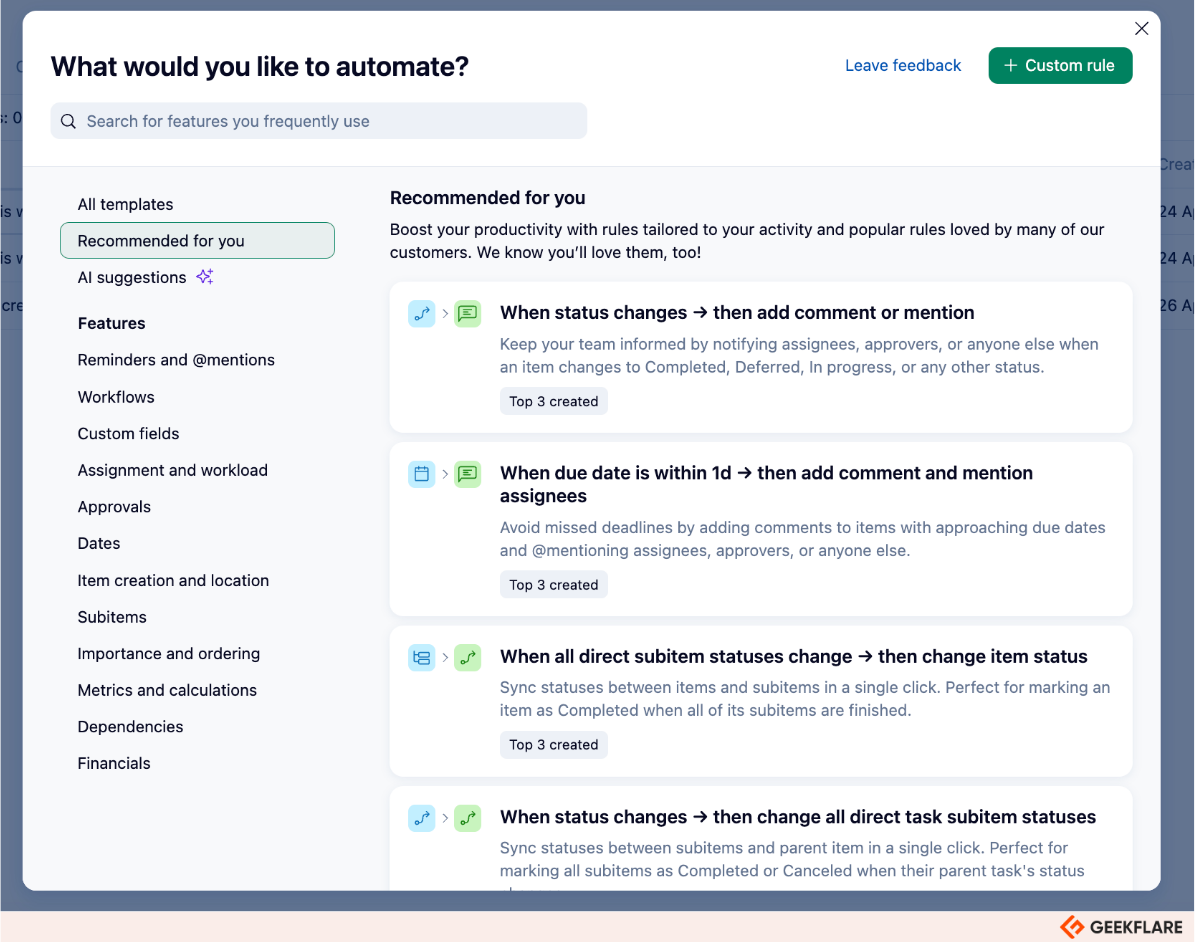This screenshot has width=1195, height=943.
Task: Choose the status changes add comment rule
Action: coord(761,358)
